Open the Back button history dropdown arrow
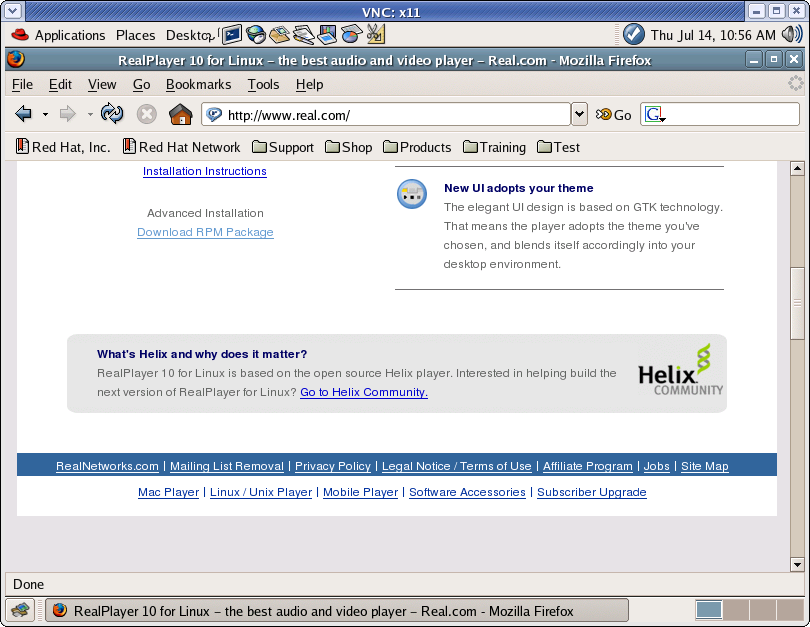 [45, 114]
